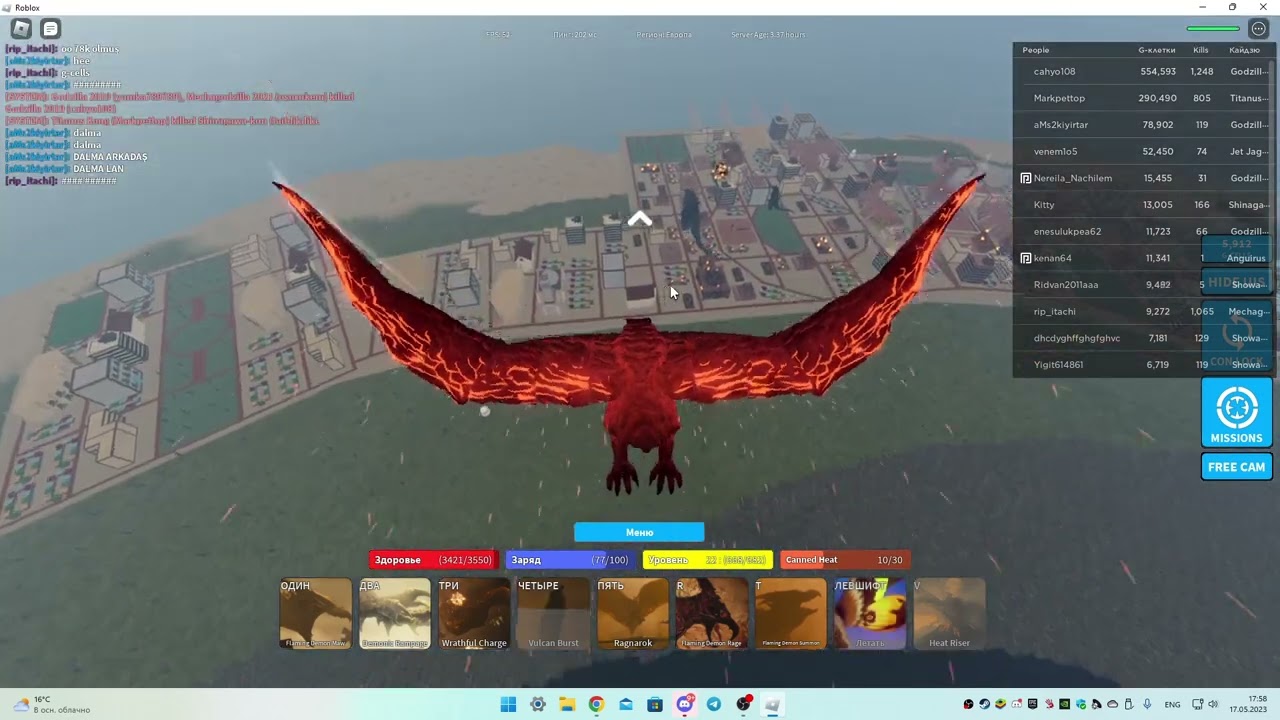Click the Здоровье health bar

pyautogui.click(x=433, y=560)
